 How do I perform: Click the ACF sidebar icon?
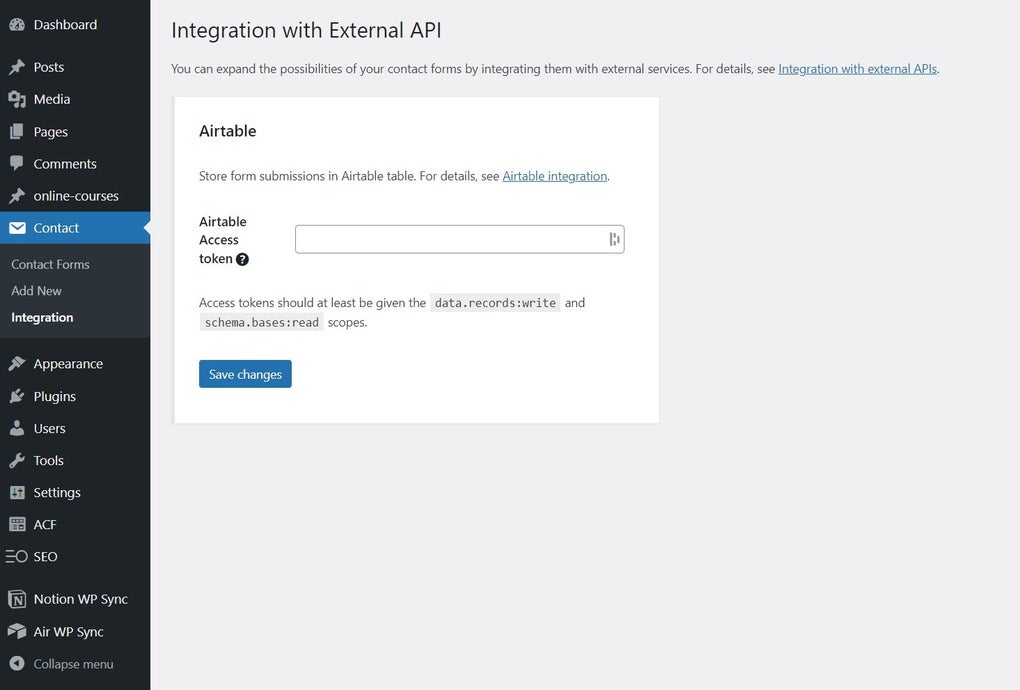15,523
